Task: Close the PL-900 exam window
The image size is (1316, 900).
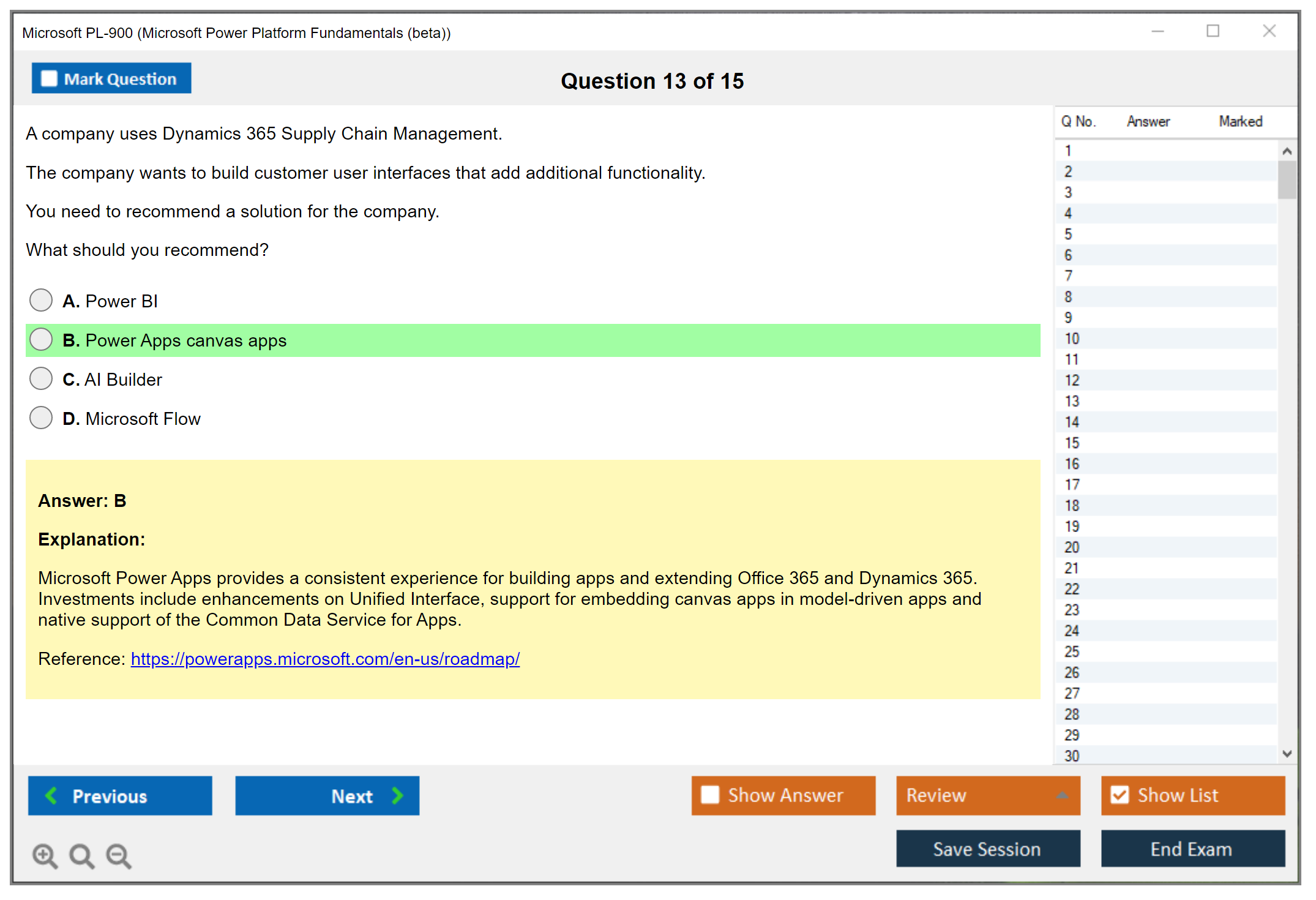Action: tap(1269, 31)
